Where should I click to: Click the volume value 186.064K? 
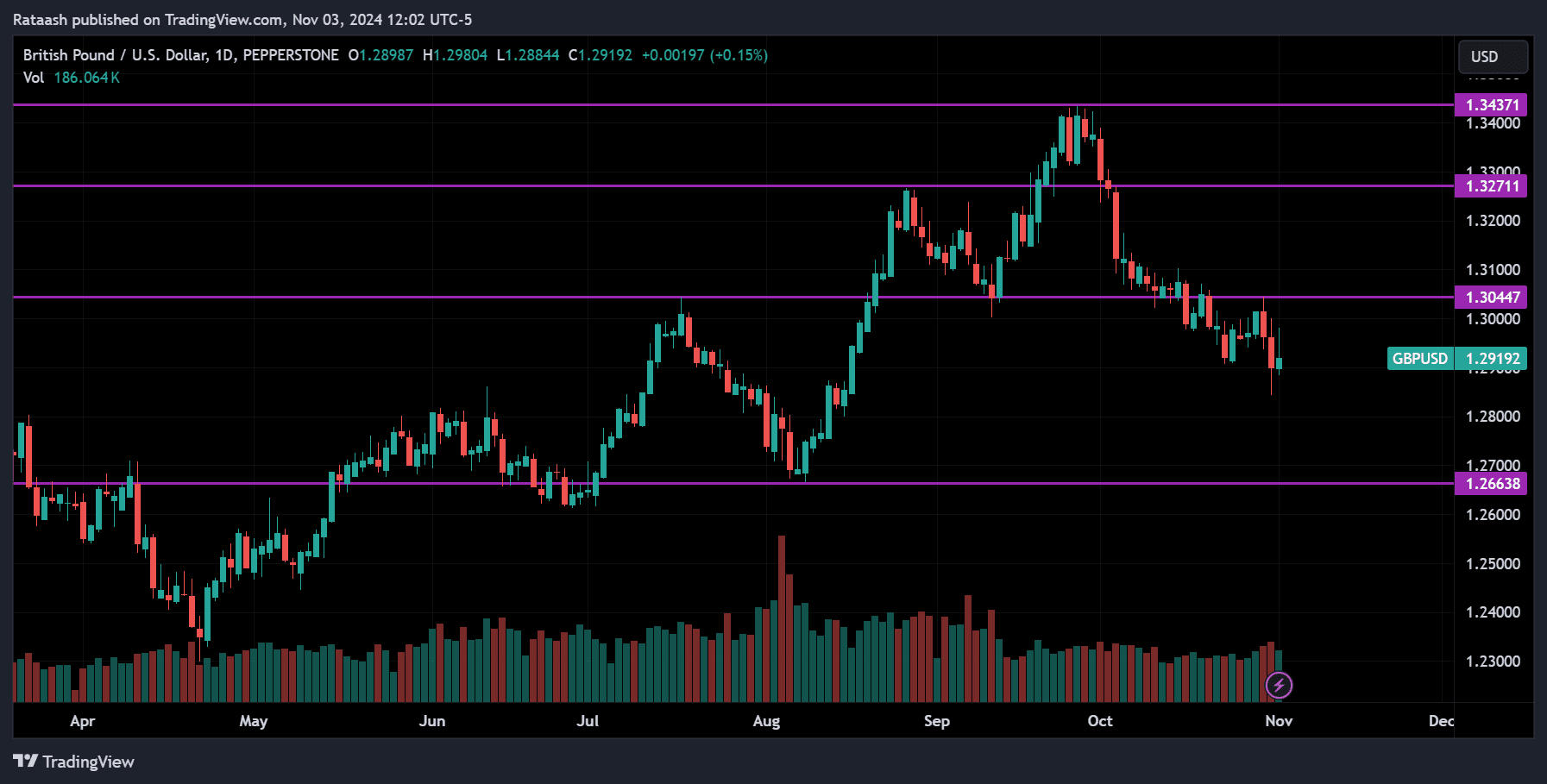point(87,78)
